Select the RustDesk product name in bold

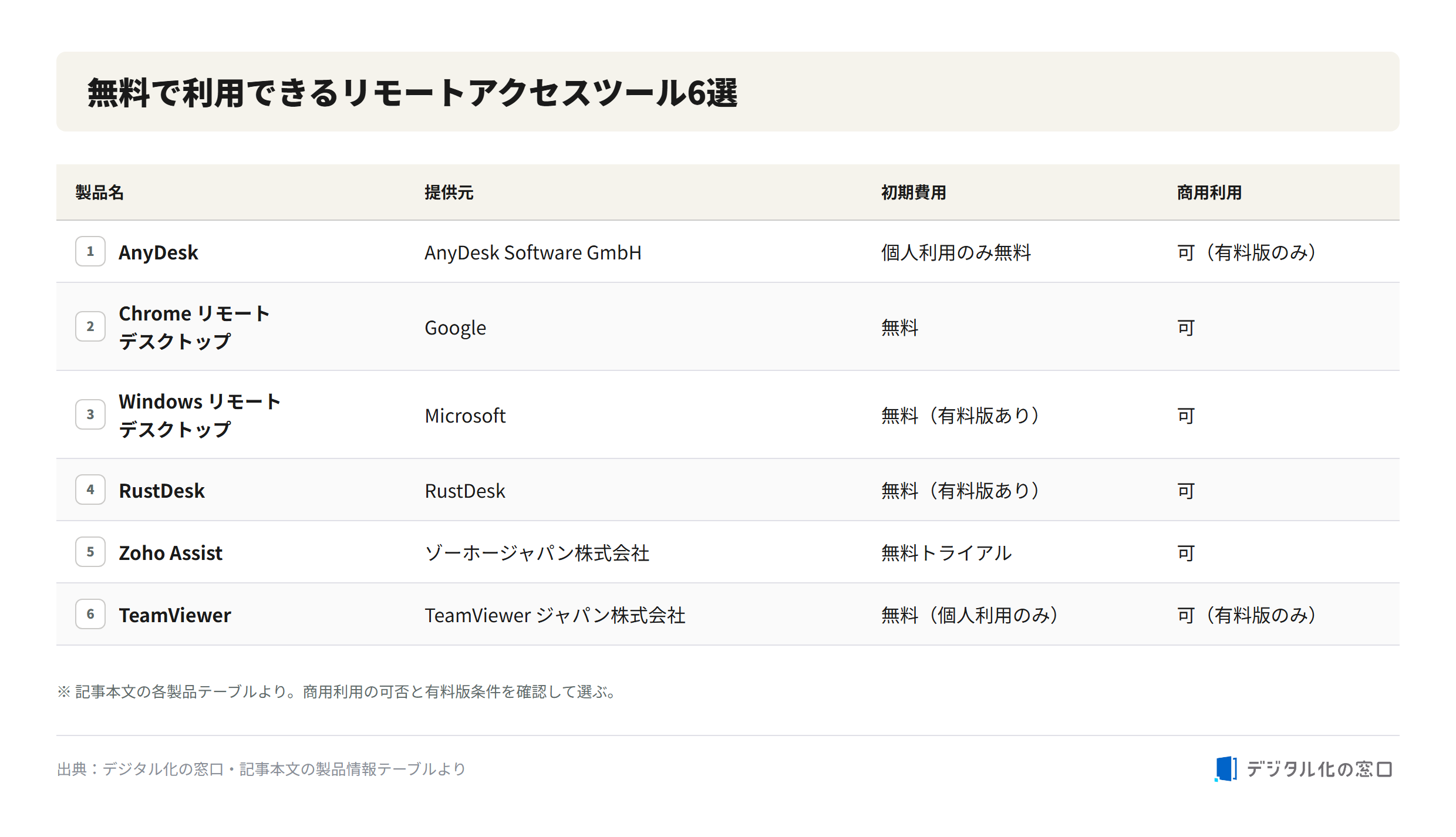pyautogui.click(x=161, y=491)
